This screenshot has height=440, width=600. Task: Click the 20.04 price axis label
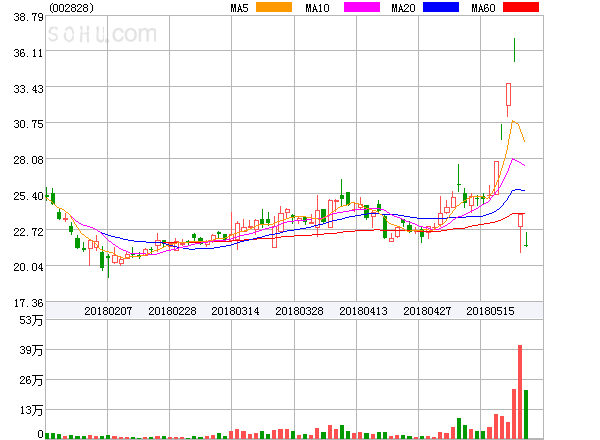[29, 267]
